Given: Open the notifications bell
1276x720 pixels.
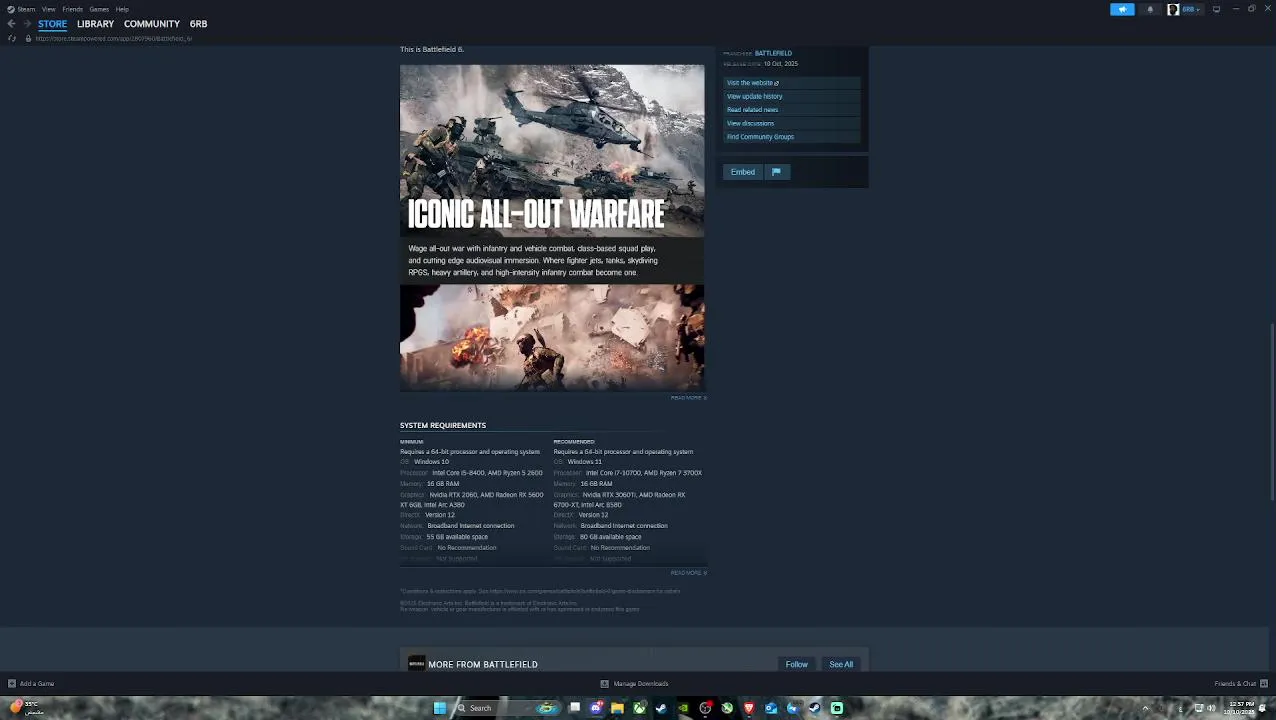Looking at the screenshot, I should pos(1149,9).
